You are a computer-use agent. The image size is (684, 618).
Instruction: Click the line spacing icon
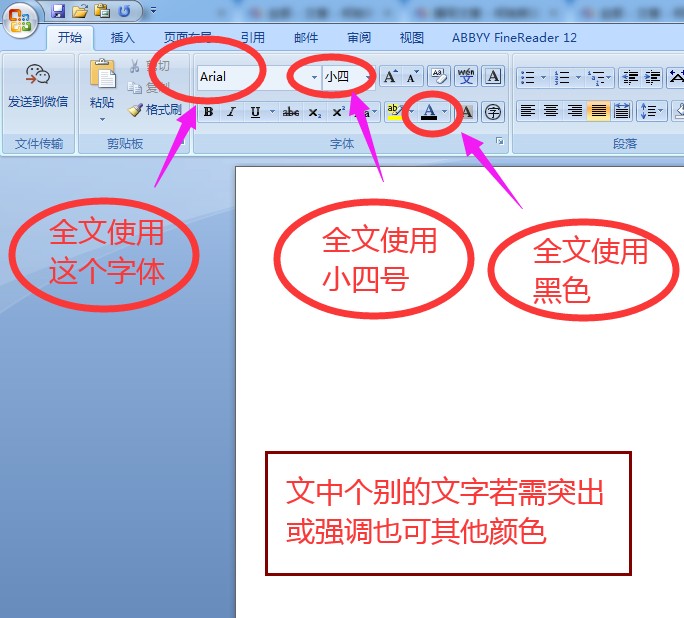(x=647, y=111)
